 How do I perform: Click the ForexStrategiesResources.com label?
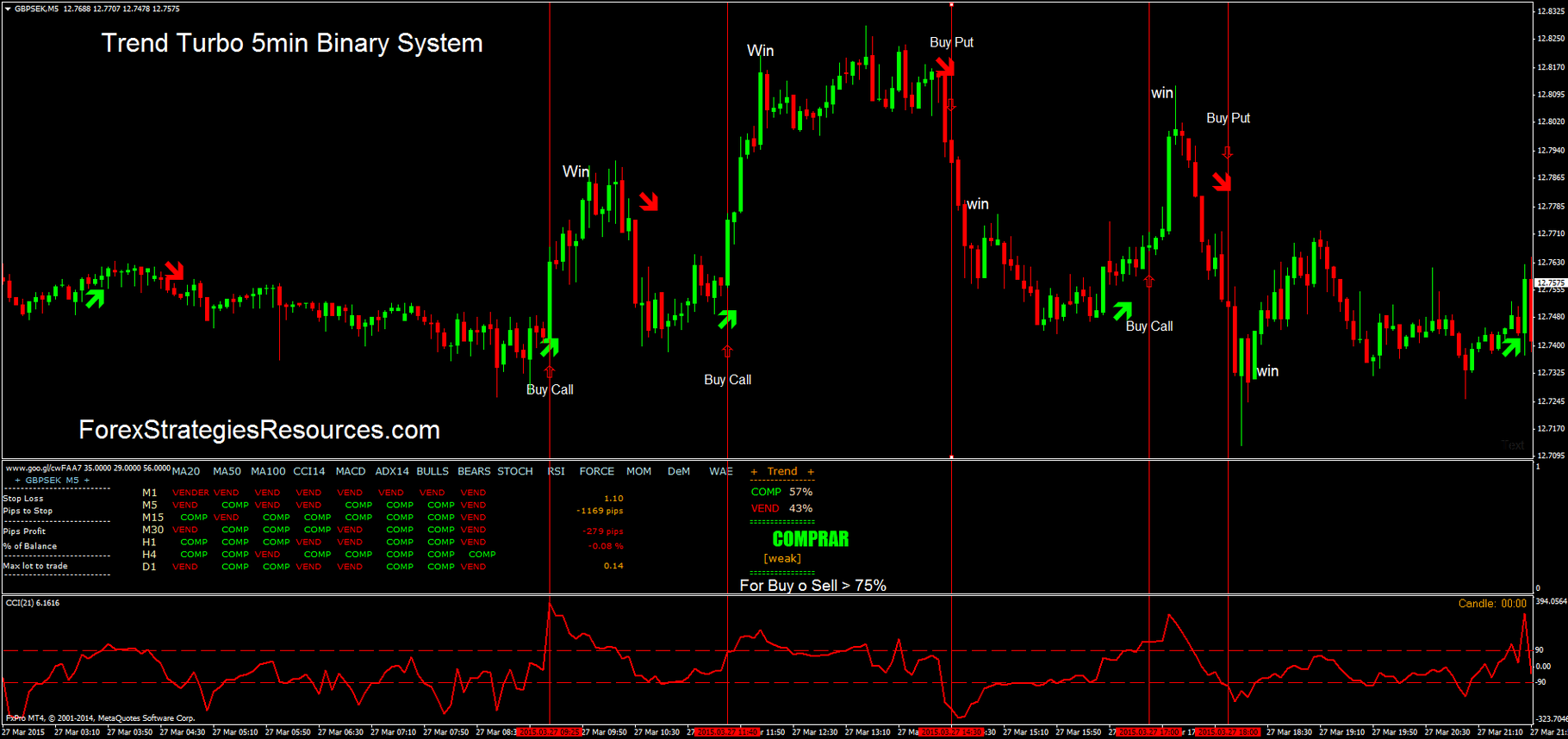pos(259,430)
